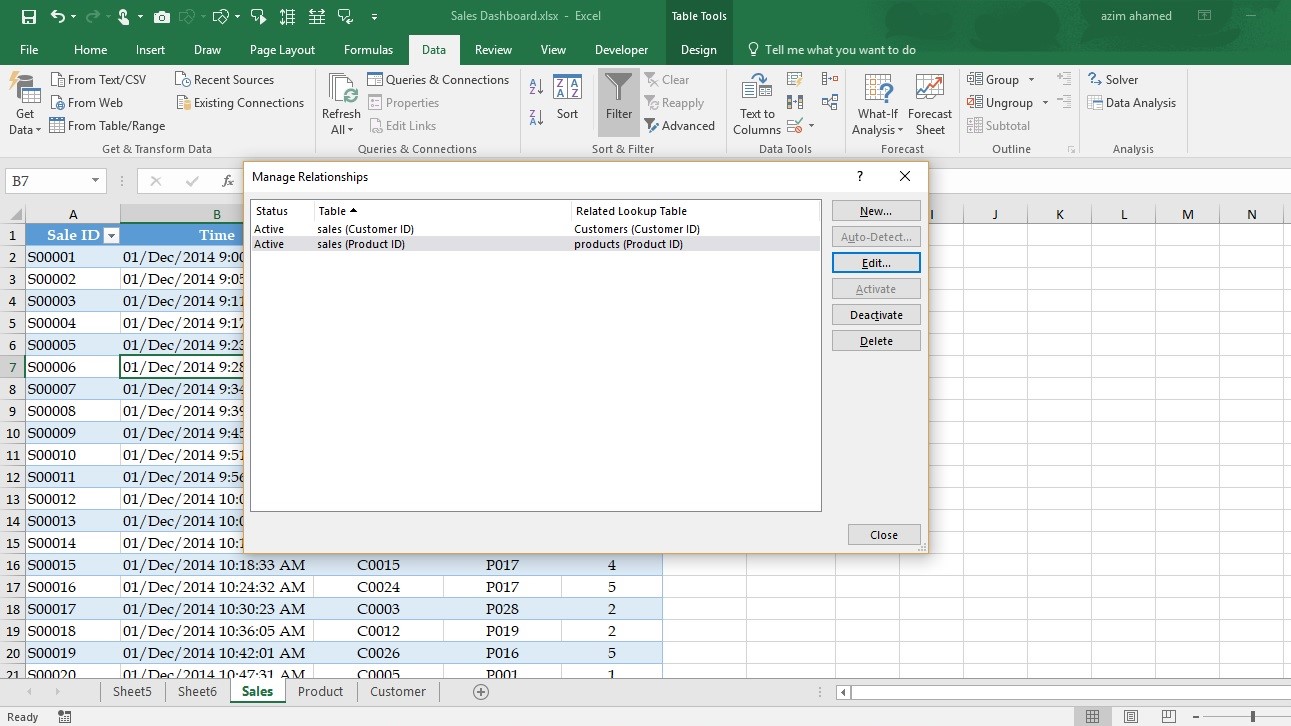1291x726 pixels.
Task: Sort A to Z ascending
Action: click(536, 88)
